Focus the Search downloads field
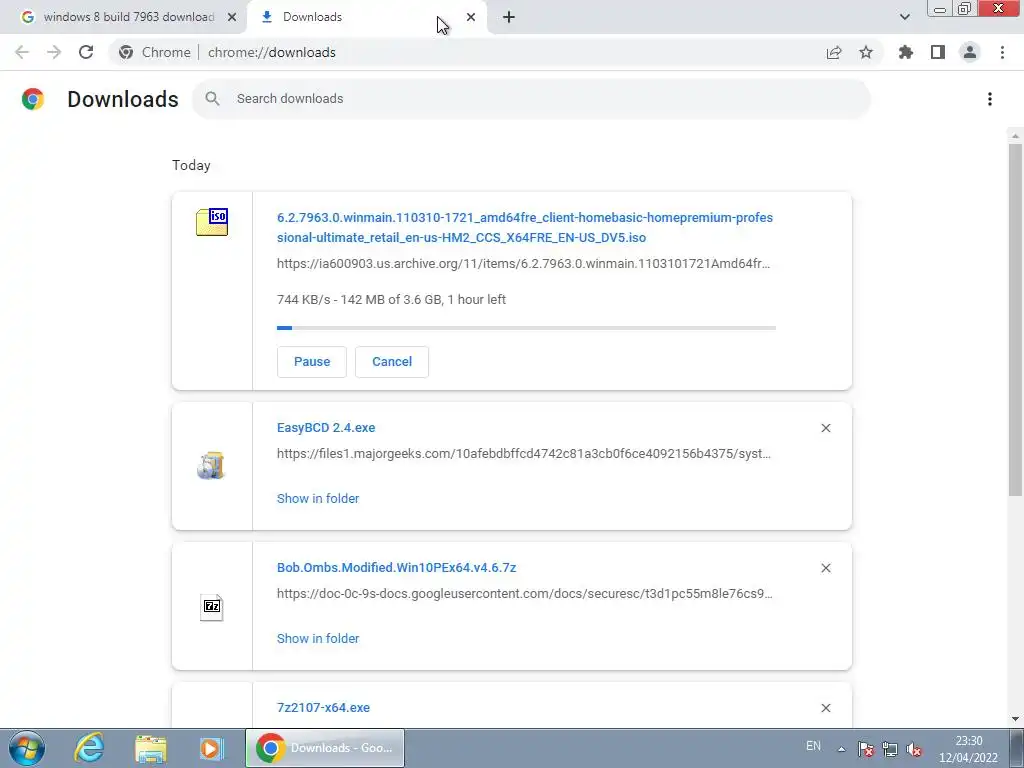The height and width of the screenshot is (768, 1024). [532, 99]
